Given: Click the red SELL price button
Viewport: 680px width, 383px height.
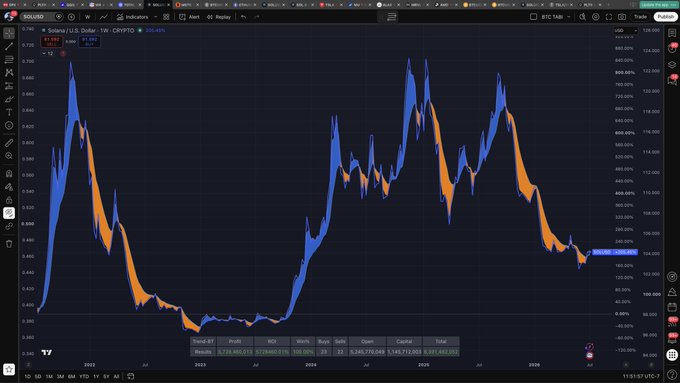Looking at the screenshot, I should 52,42.
